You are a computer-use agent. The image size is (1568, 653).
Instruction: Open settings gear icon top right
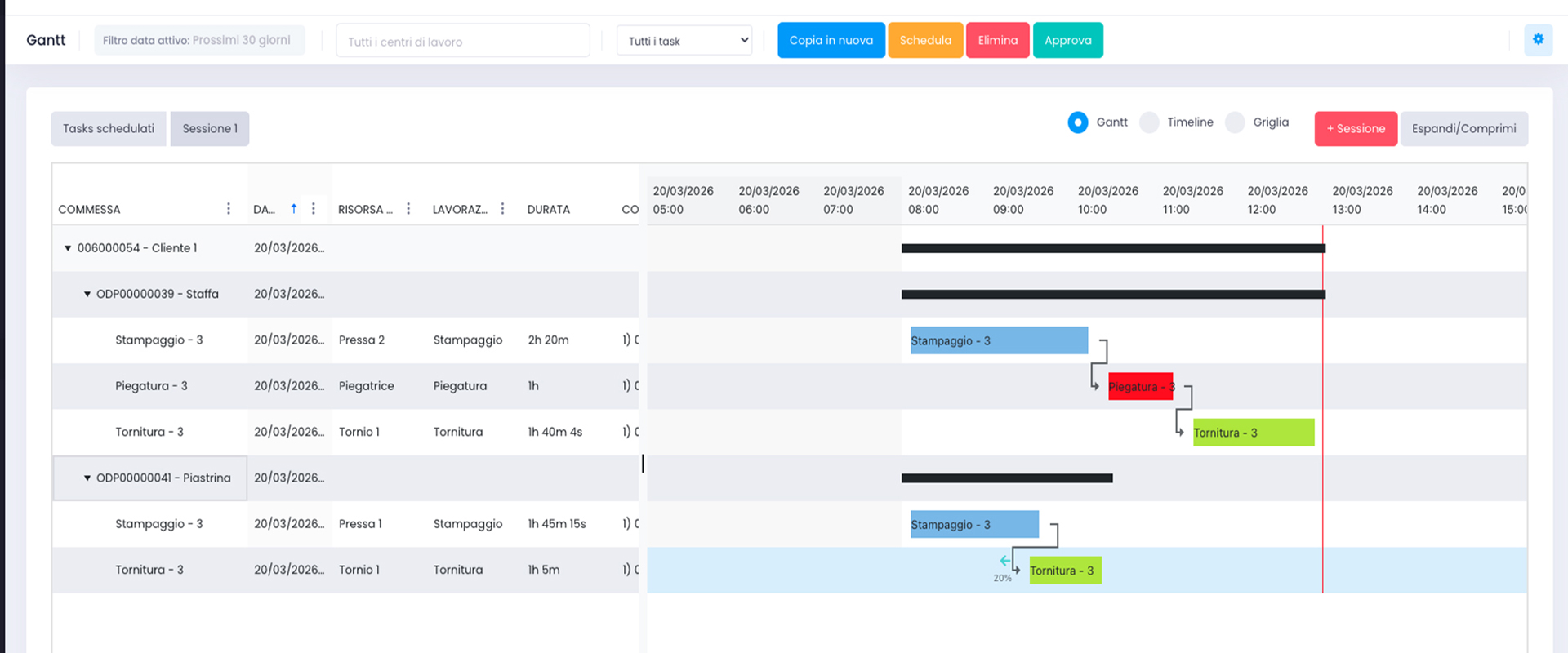(1538, 39)
